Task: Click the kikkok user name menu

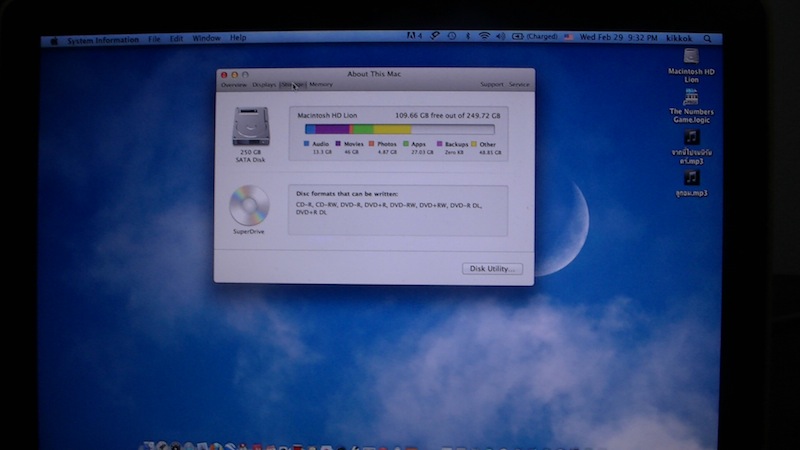Action: pos(679,38)
